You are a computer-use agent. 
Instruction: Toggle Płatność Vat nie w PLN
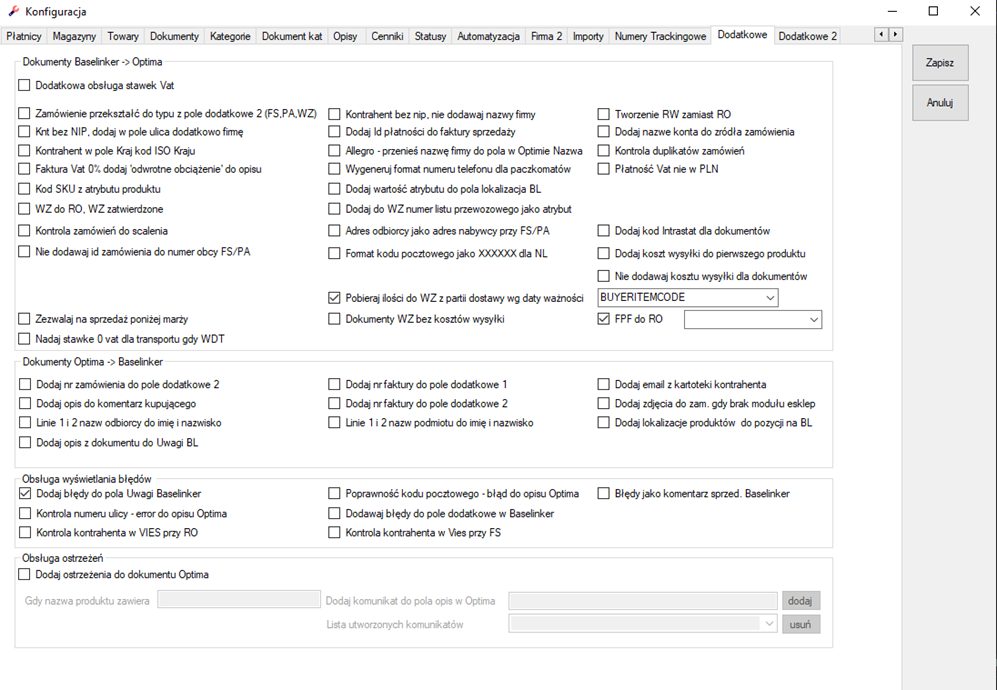[x=603, y=169]
